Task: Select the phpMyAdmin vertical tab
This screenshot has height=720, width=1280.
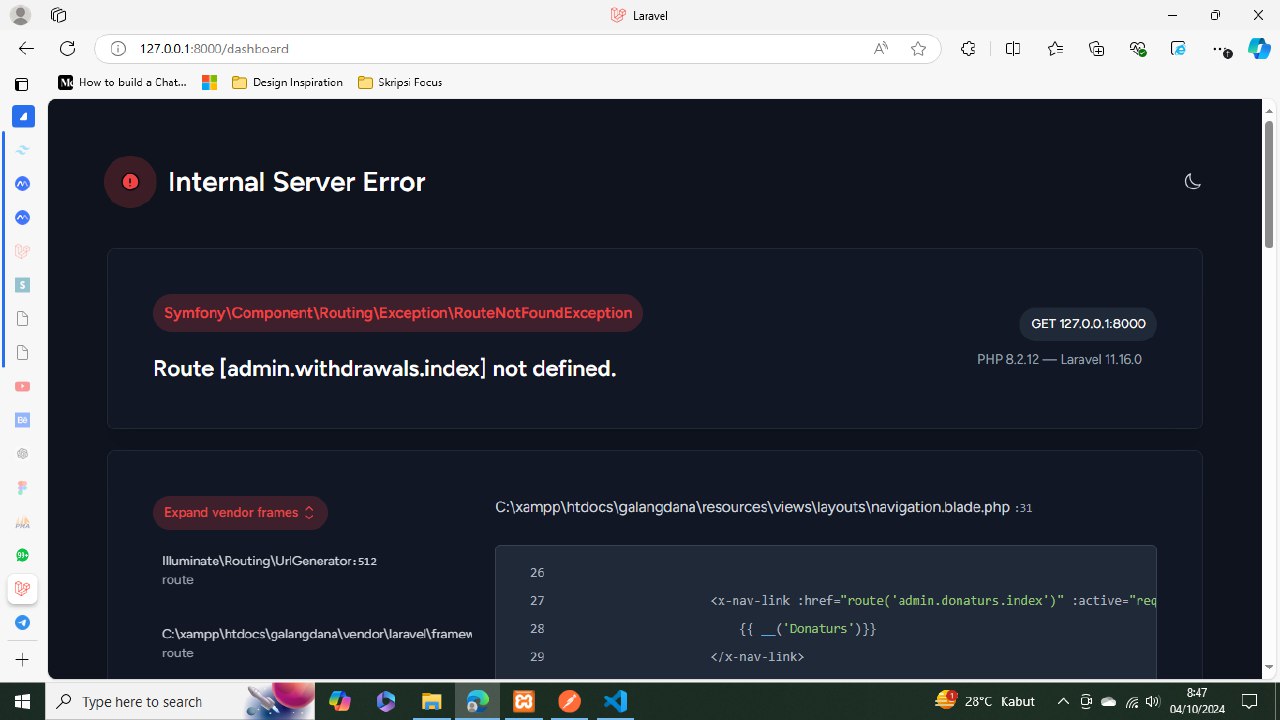Action: tap(22, 522)
